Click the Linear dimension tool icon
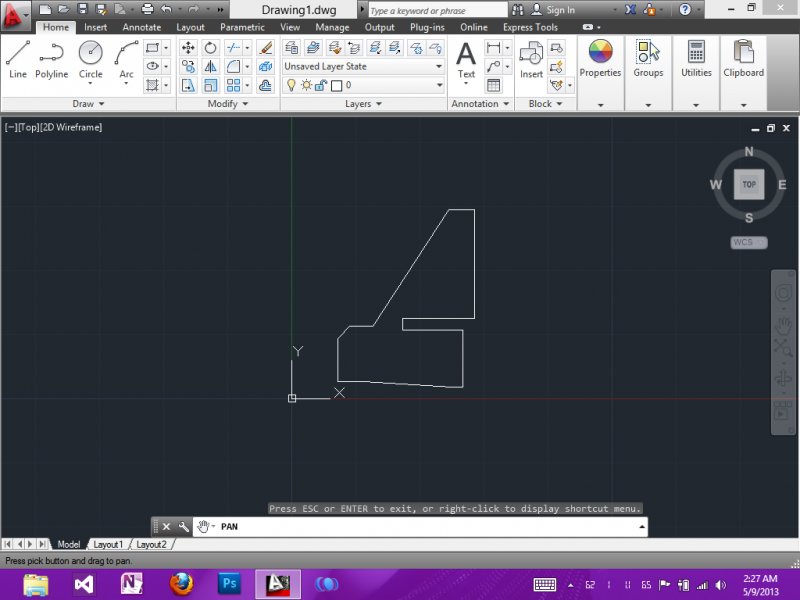 (493, 48)
